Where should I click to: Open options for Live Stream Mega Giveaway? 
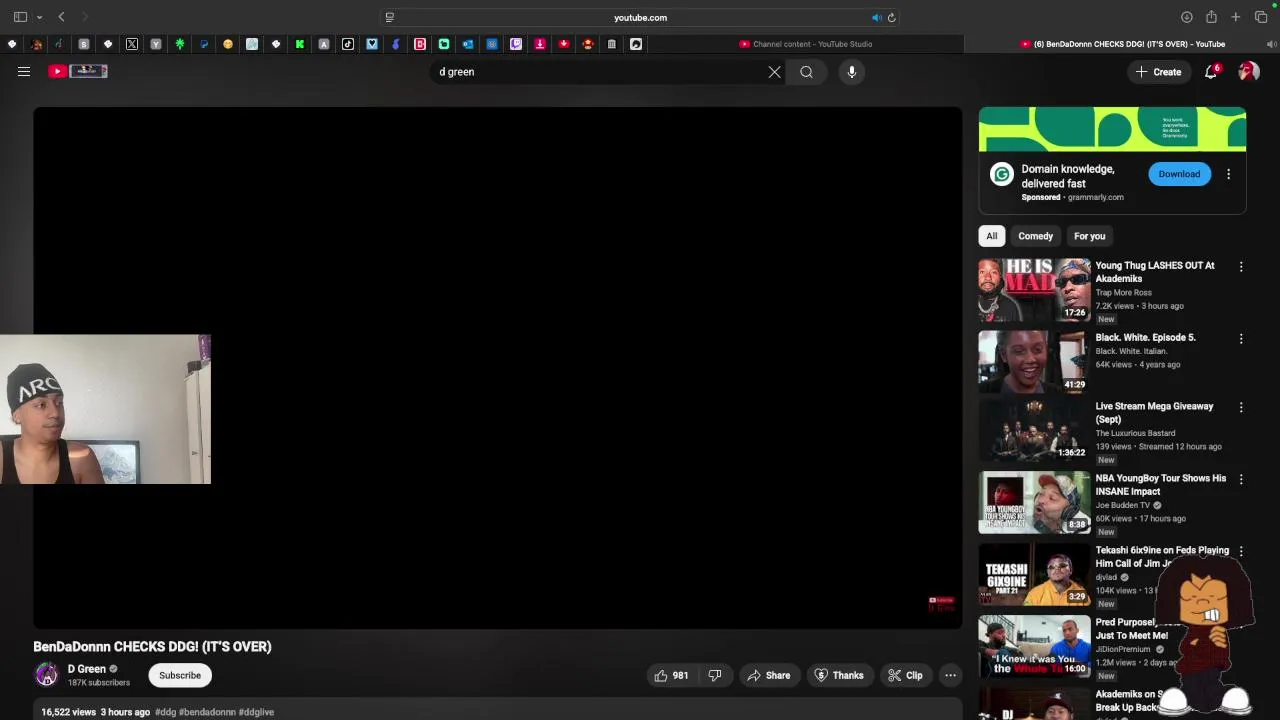[x=1241, y=408]
